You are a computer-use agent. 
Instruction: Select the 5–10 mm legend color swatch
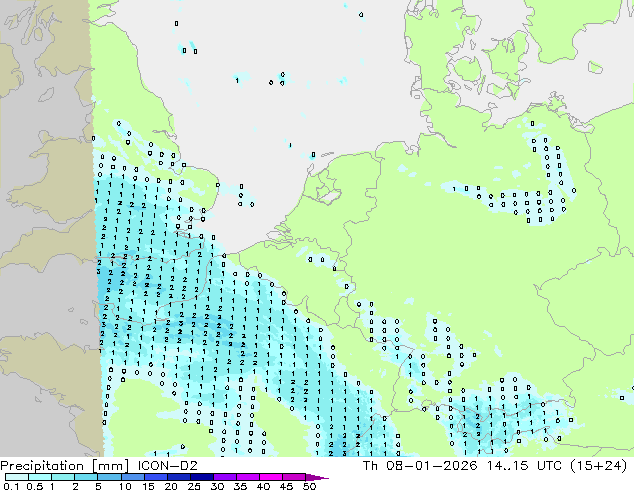click(x=109, y=477)
